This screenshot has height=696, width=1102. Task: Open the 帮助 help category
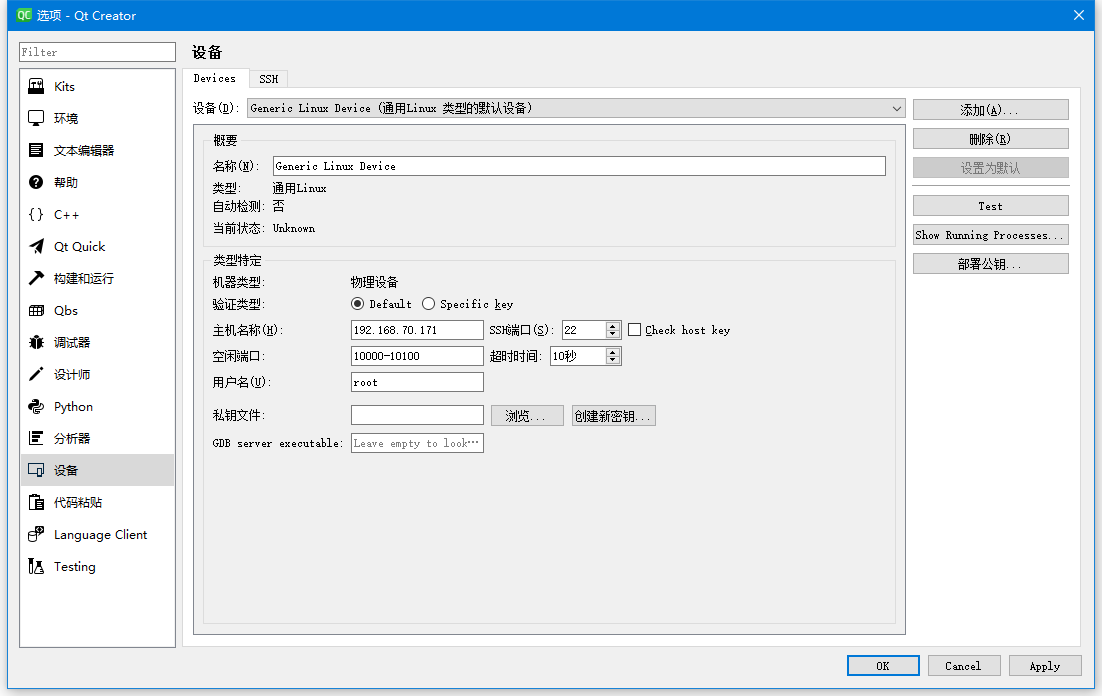pyautogui.click(x=98, y=182)
